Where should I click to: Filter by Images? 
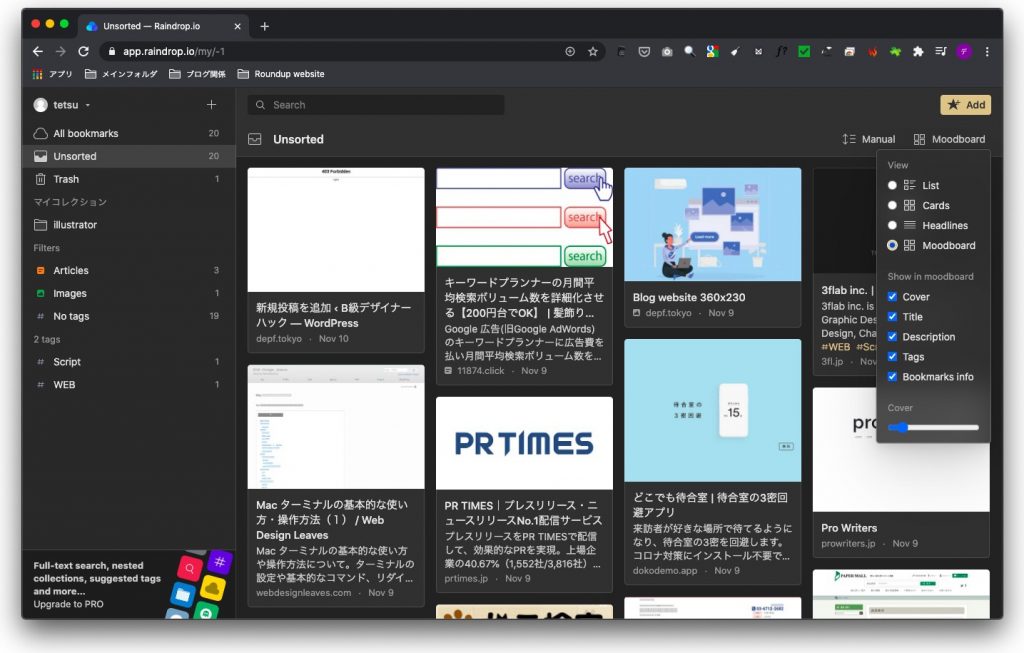pyautogui.click(x=129, y=293)
